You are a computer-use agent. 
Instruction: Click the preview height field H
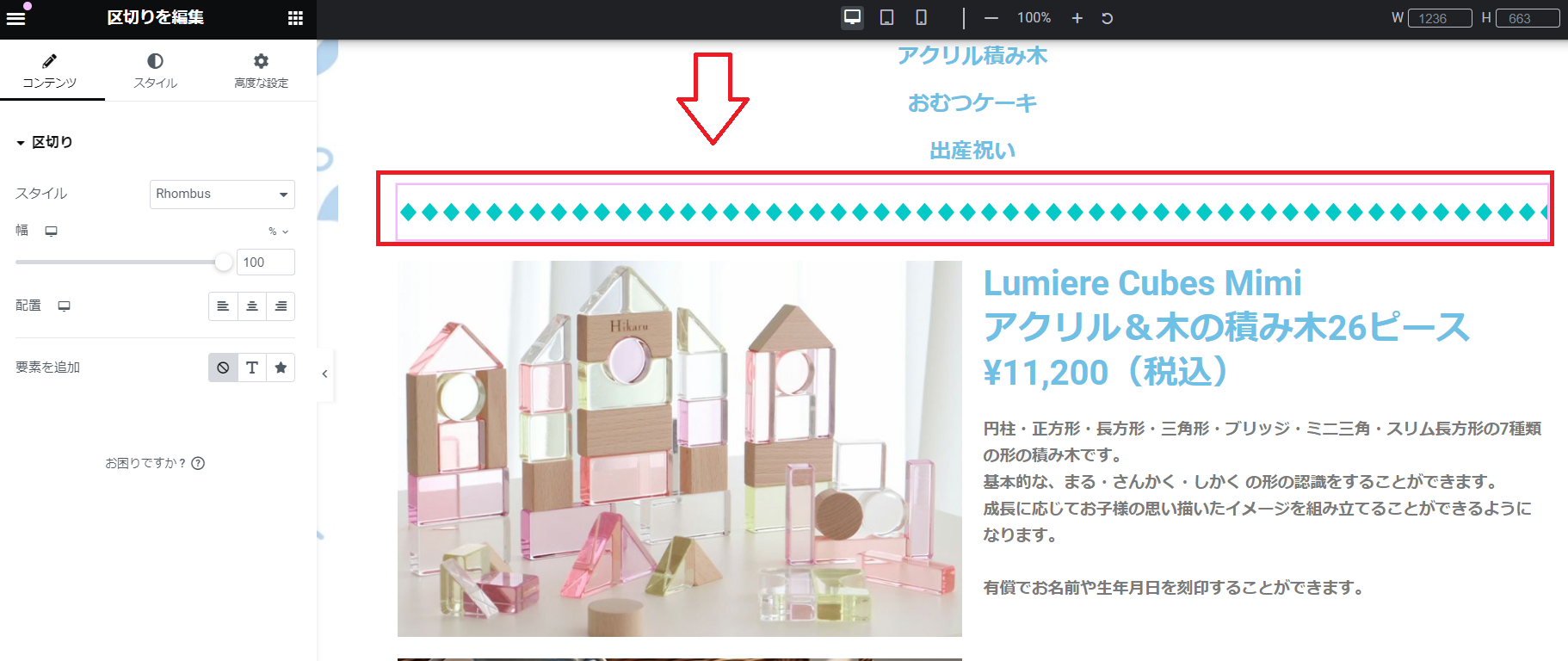tap(1528, 18)
